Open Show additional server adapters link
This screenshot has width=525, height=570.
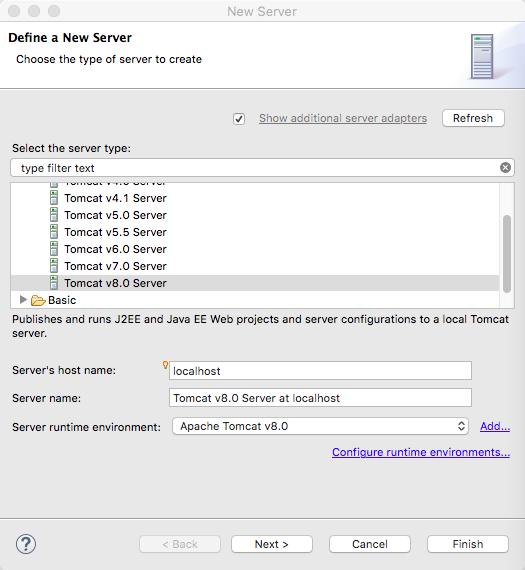tap(343, 118)
